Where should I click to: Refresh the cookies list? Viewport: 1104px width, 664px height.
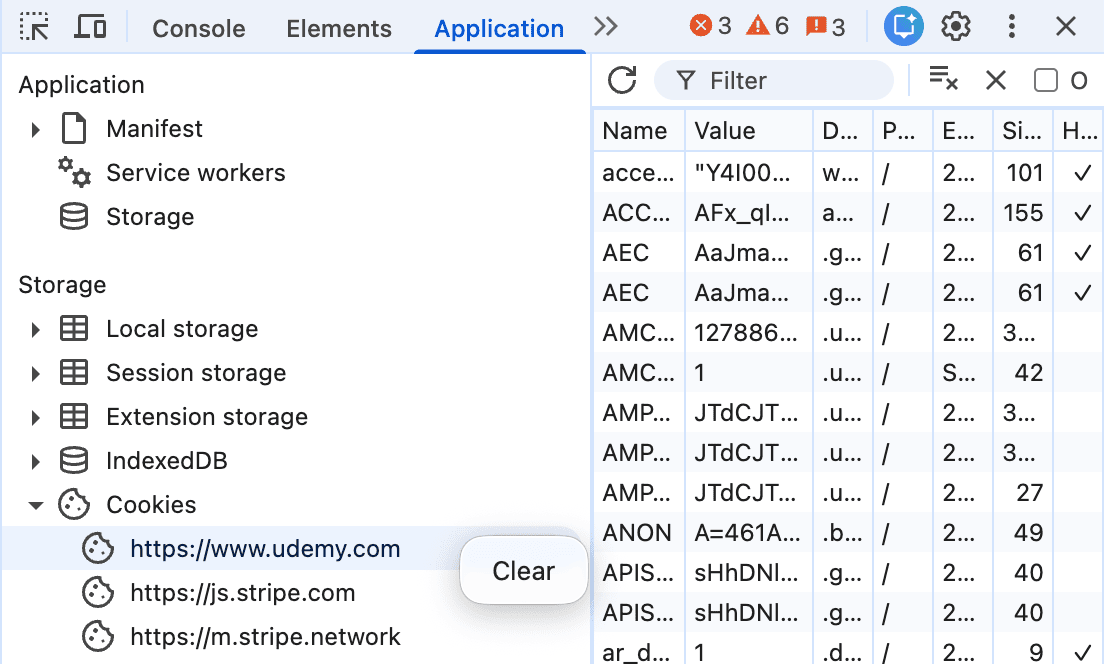pos(621,80)
